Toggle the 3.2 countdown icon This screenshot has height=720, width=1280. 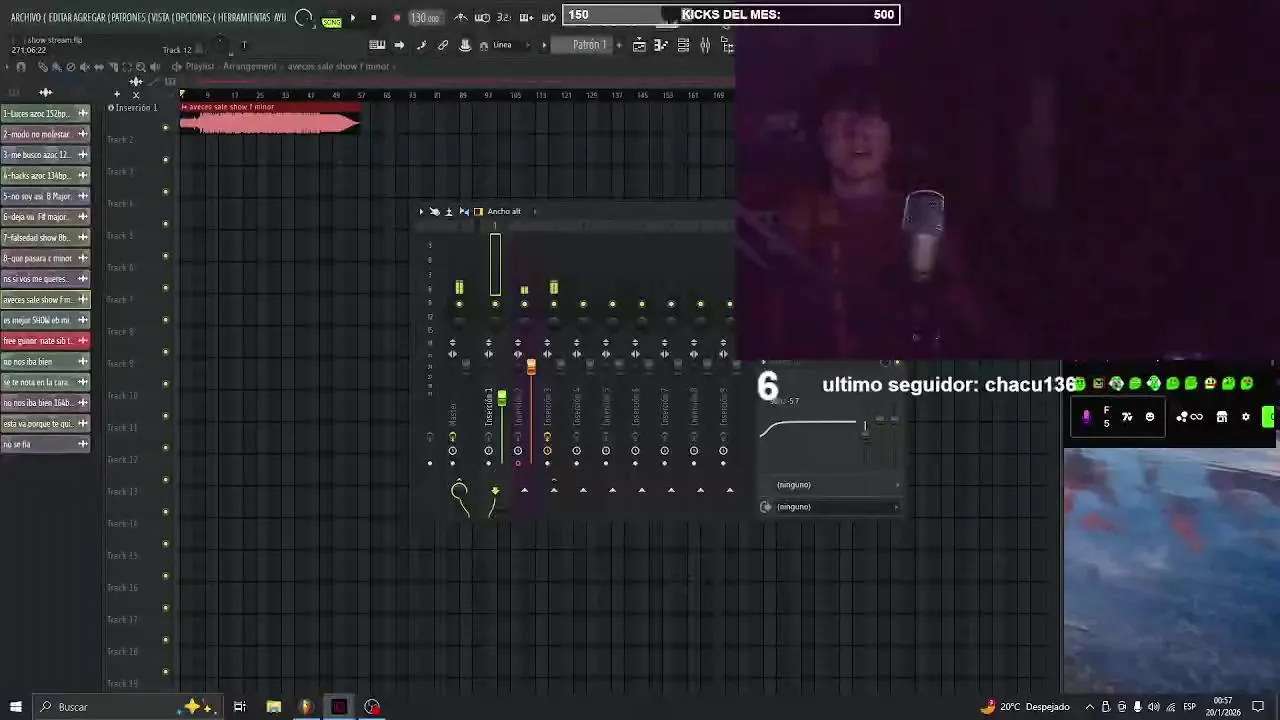pos(503,18)
